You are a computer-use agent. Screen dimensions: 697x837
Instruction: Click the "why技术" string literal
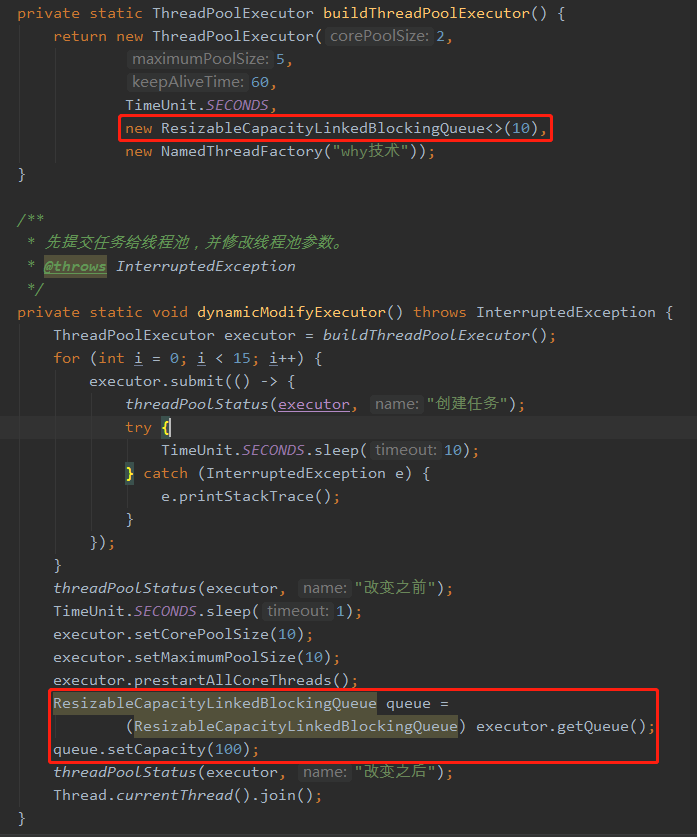[x=370, y=152]
